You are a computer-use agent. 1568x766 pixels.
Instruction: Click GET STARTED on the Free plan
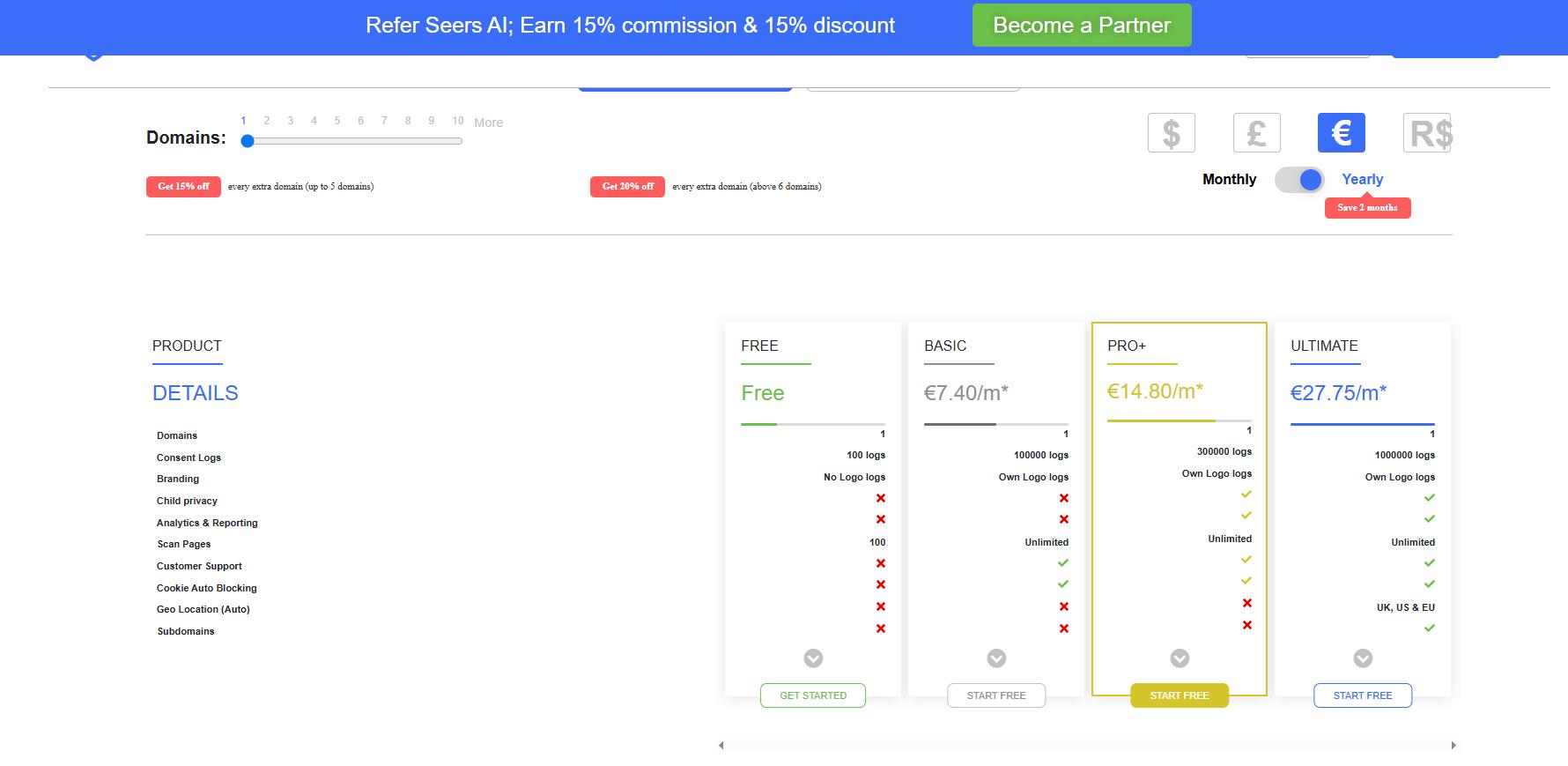(813, 695)
